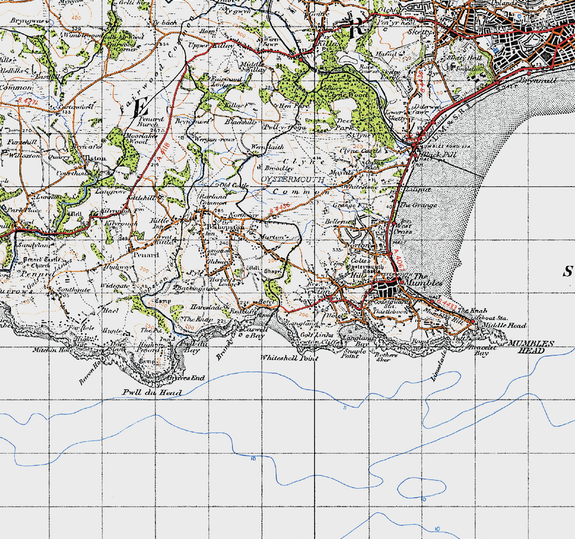Click the large bold R letter
The width and height of the screenshot is (575, 539).
(358, 29)
